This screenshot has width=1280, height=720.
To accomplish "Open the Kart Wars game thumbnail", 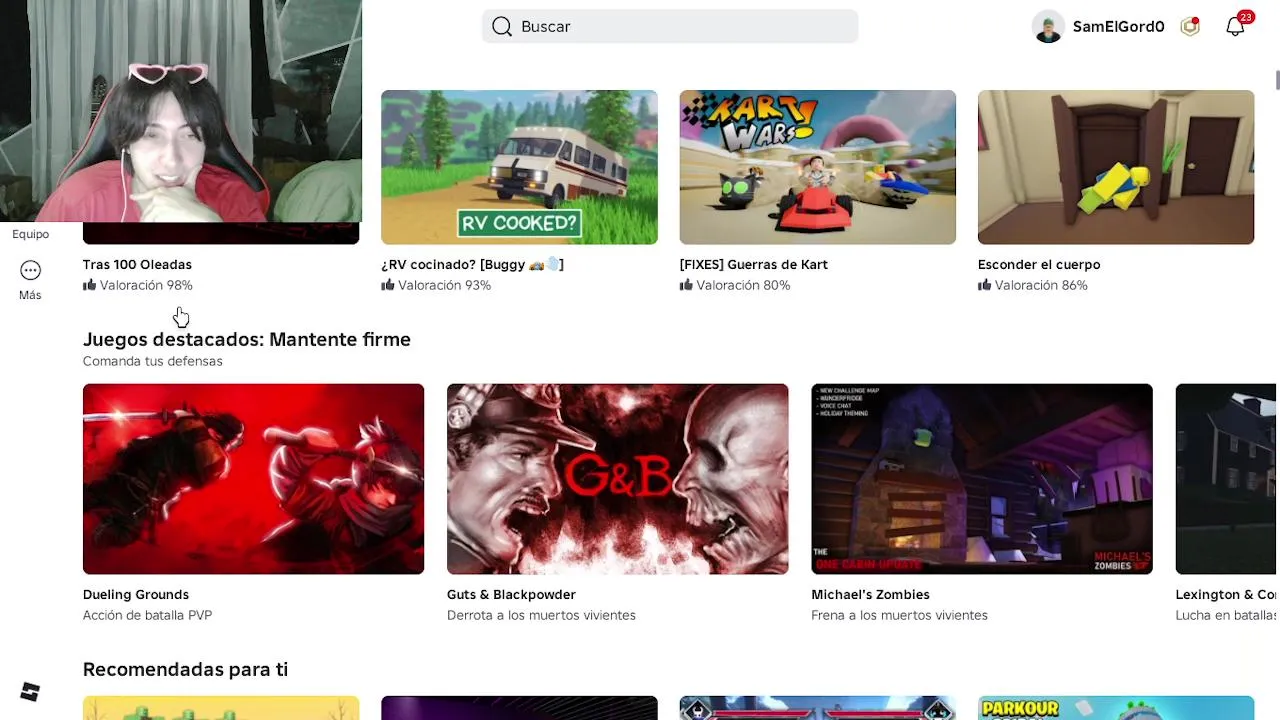I will [x=818, y=167].
